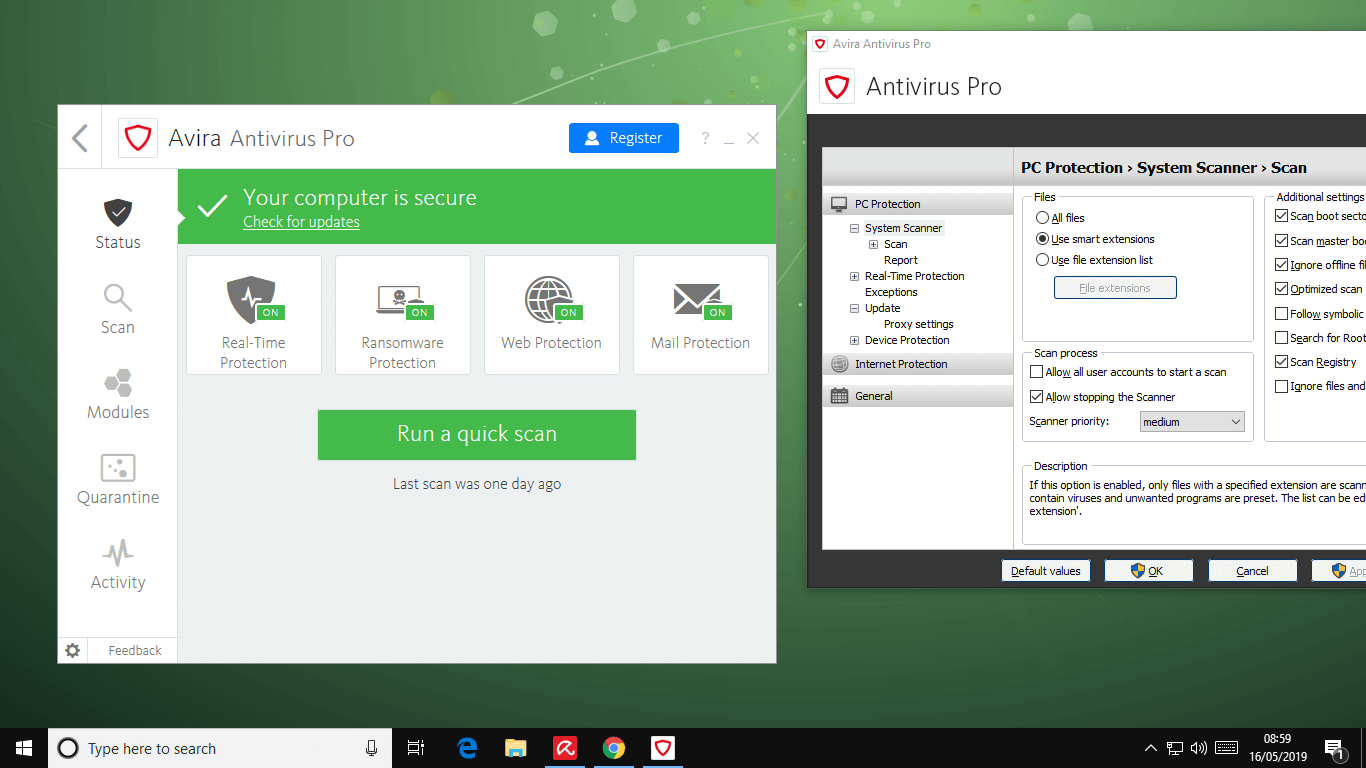Image resolution: width=1366 pixels, height=768 pixels.
Task: Click Default values button
Action: (x=1046, y=571)
